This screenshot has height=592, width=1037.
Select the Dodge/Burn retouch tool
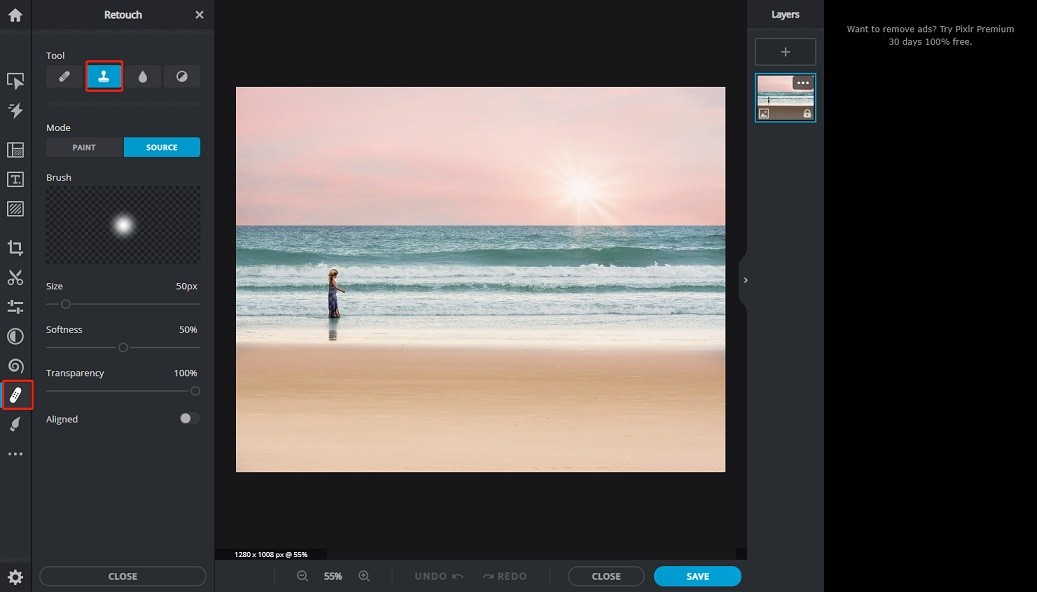tap(181, 76)
